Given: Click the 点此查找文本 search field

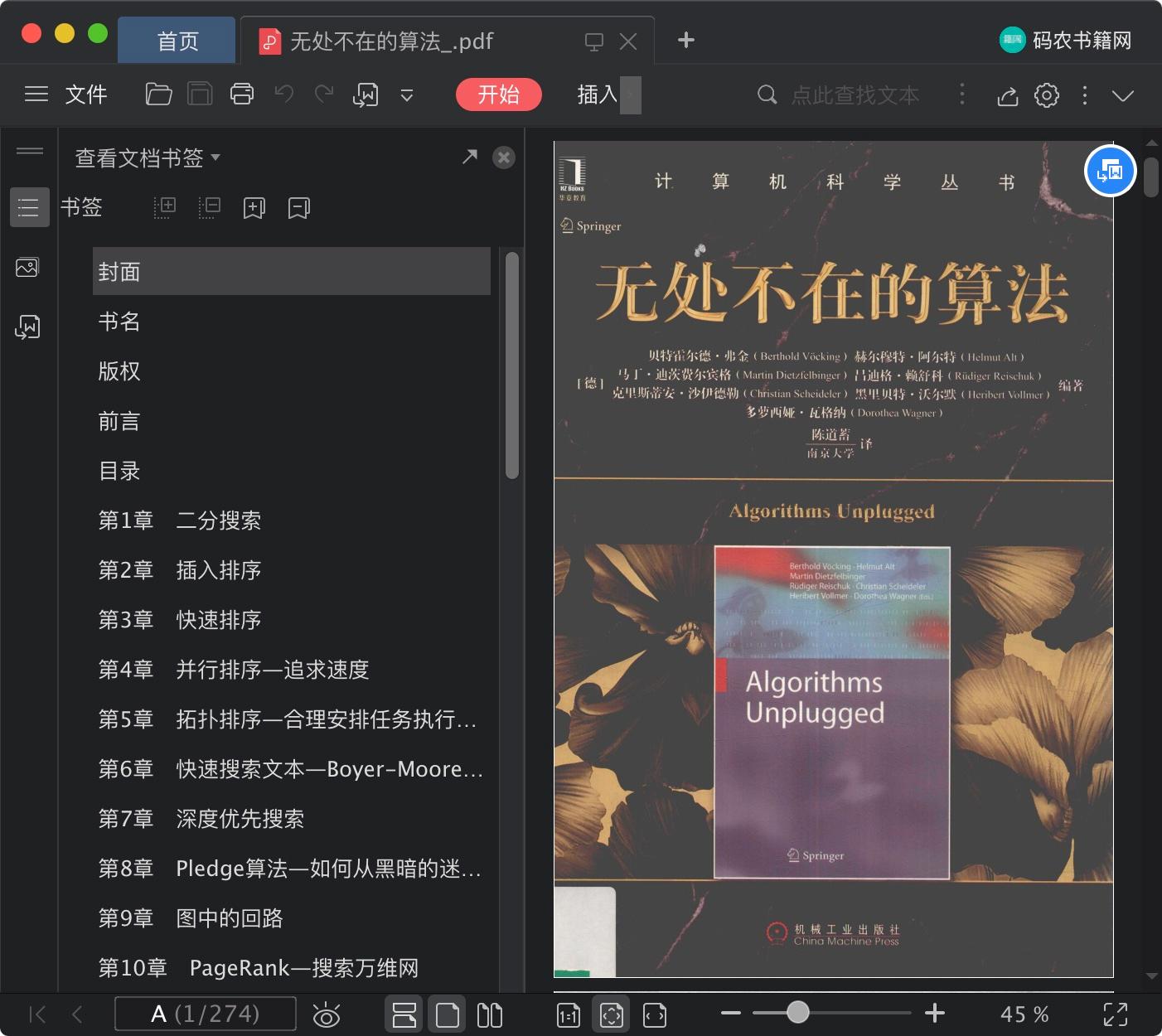Looking at the screenshot, I should click(x=855, y=95).
